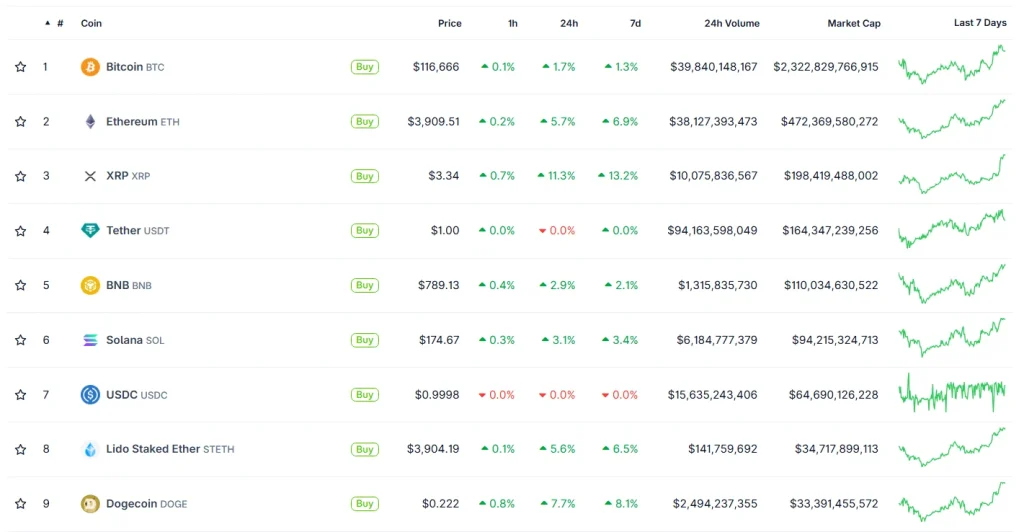Viewport: 1024px width, 532px height.
Task: Click the USDC logo icon
Action: click(x=90, y=395)
